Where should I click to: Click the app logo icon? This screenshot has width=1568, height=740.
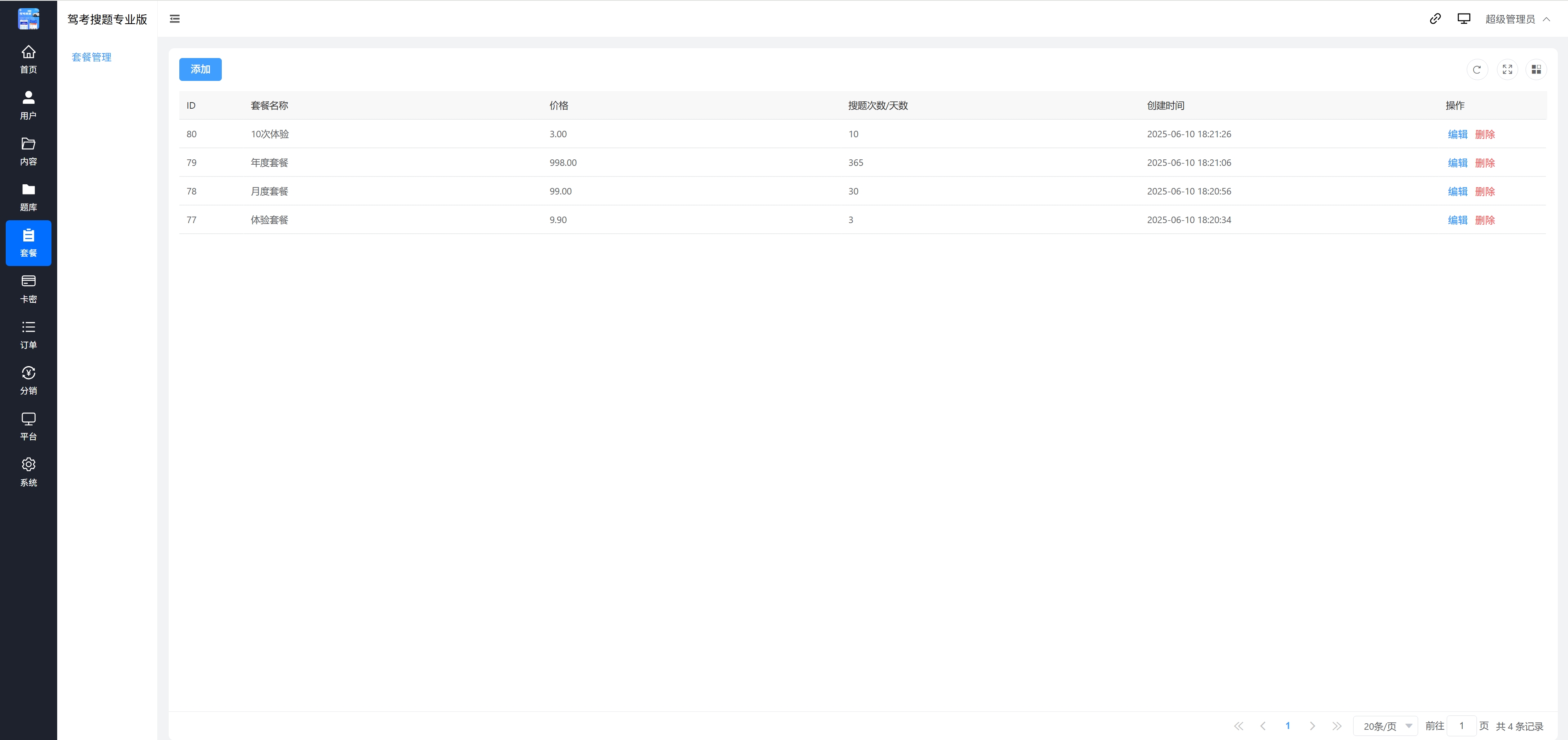point(29,19)
